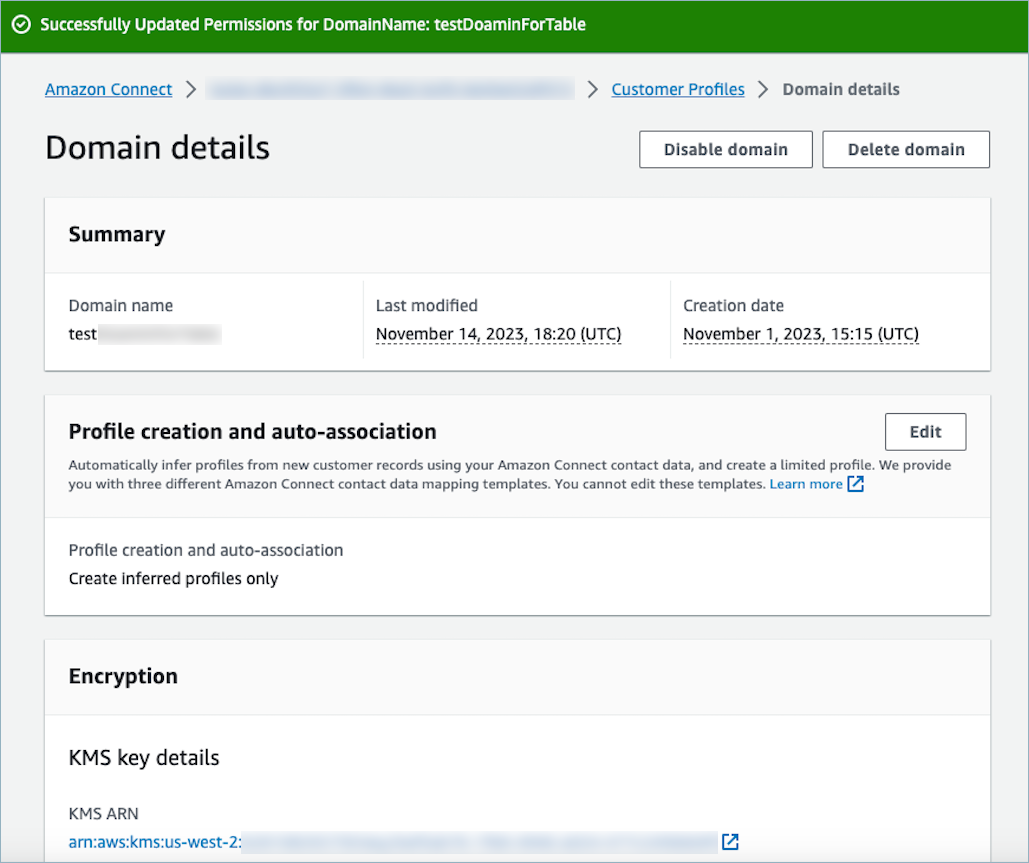Viewport: 1029px width, 863px height.
Task: Open the Learn more link
Action: [805, 484]
